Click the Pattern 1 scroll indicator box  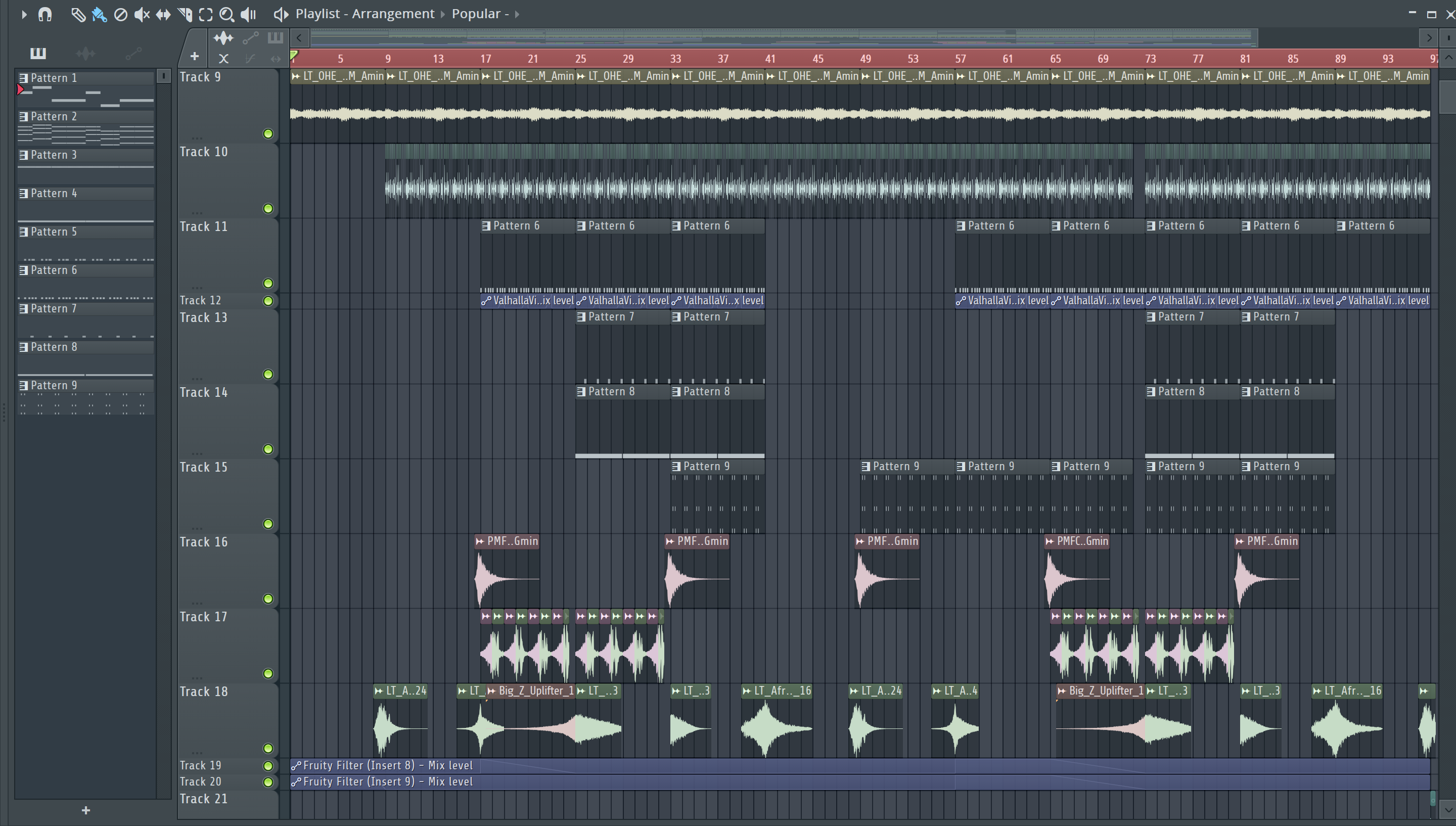coord(163,76)
